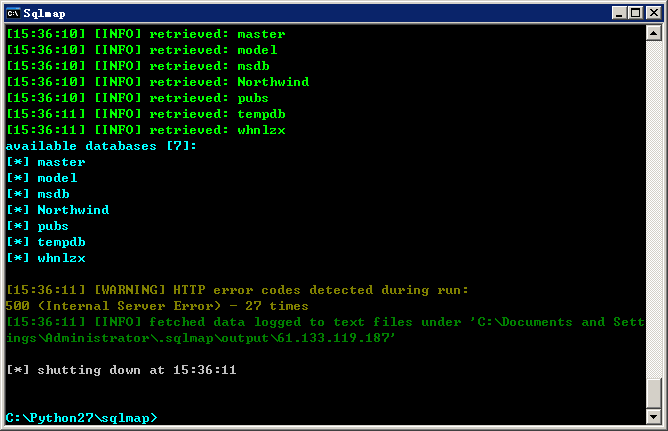Click the 'available databases [7]:' line
Image resolution: width=668 pixels, height=431 pixels.
coord(101,146)
